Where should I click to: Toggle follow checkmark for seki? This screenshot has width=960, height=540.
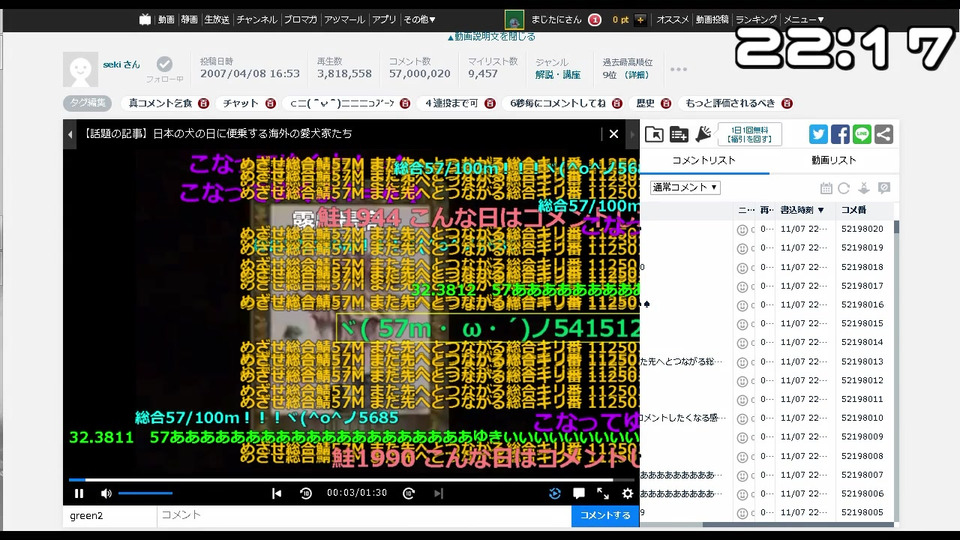tap(164, 64)
